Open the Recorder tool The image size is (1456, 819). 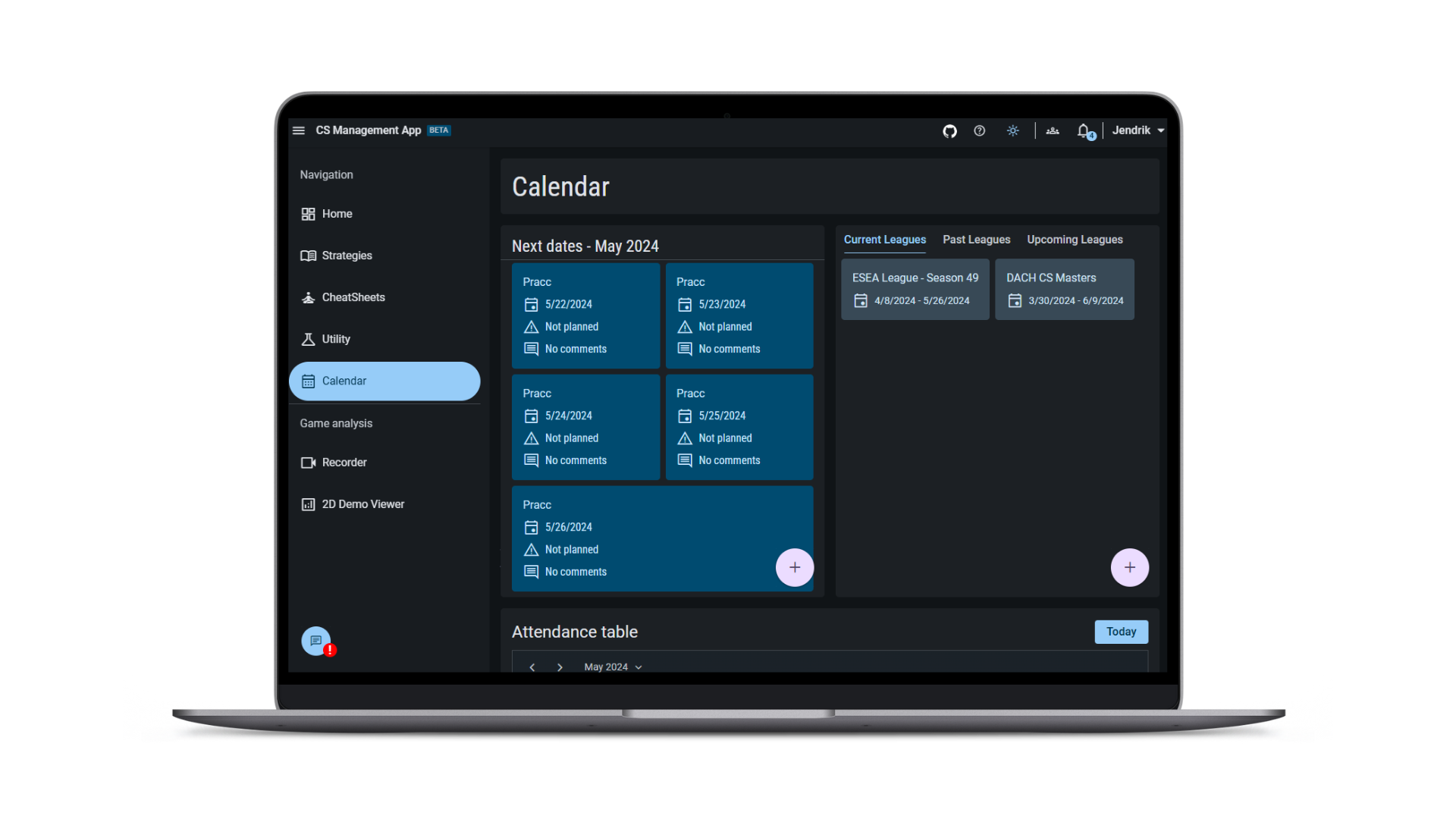click(x=344, y=461)
